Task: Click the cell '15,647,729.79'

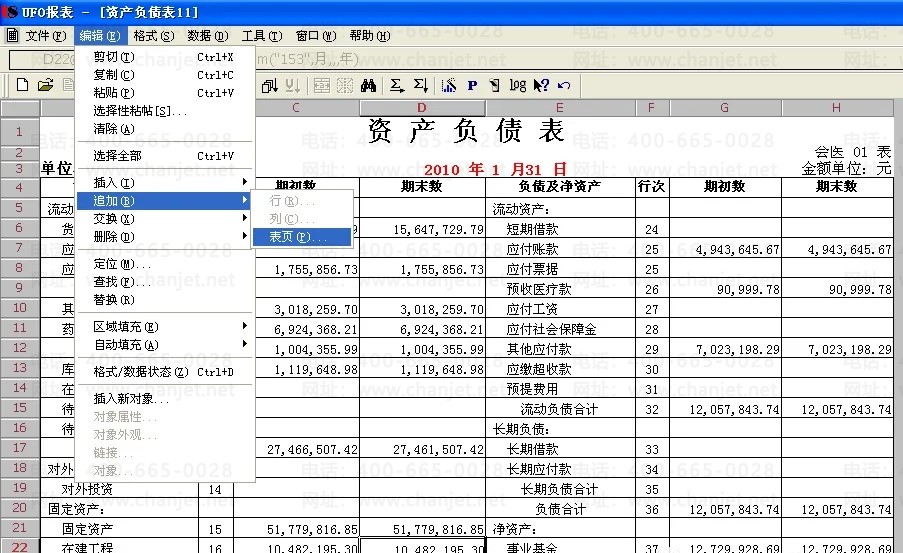Action: [x=422, y=229]
